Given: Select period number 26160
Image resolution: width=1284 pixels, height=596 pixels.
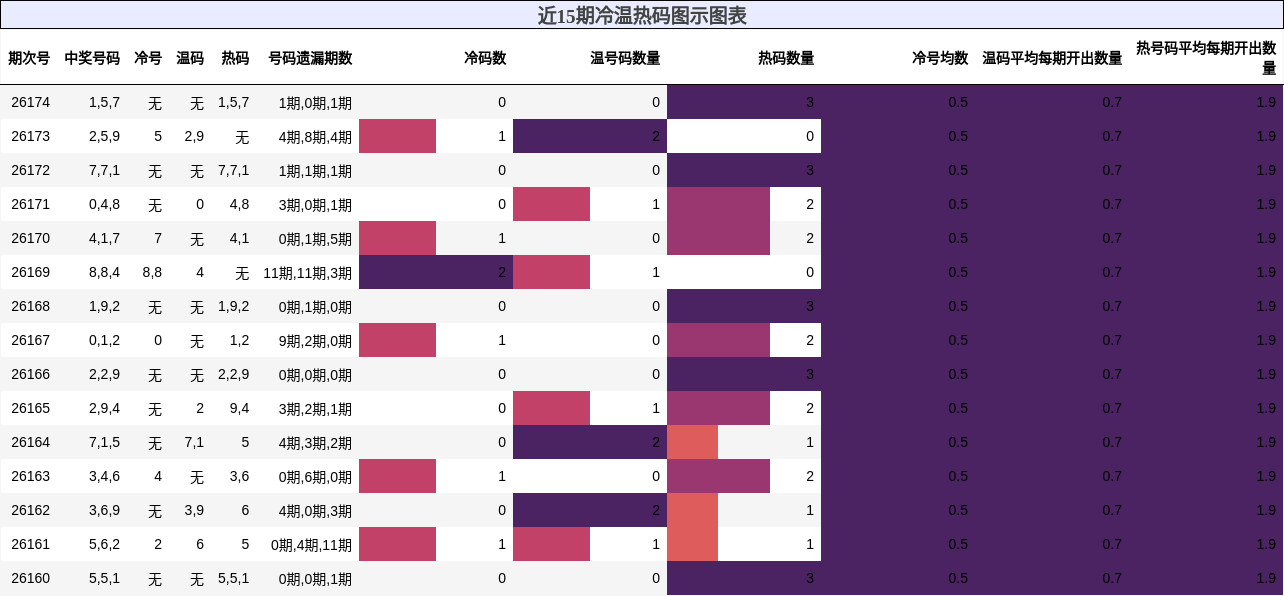Looking at the screenshot, I should click(x=30, y=578).
